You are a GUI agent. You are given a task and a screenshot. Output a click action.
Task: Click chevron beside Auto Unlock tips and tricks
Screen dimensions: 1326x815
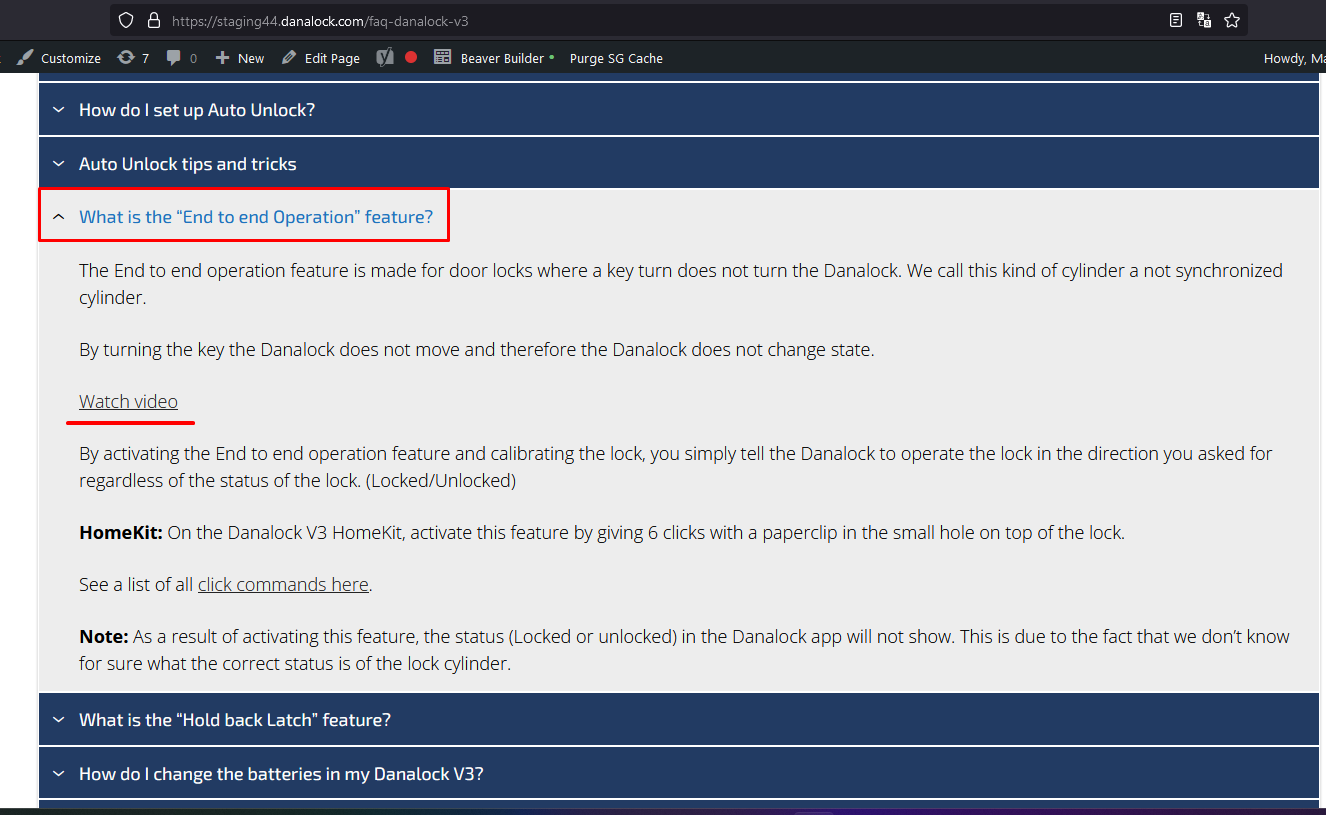58,164
